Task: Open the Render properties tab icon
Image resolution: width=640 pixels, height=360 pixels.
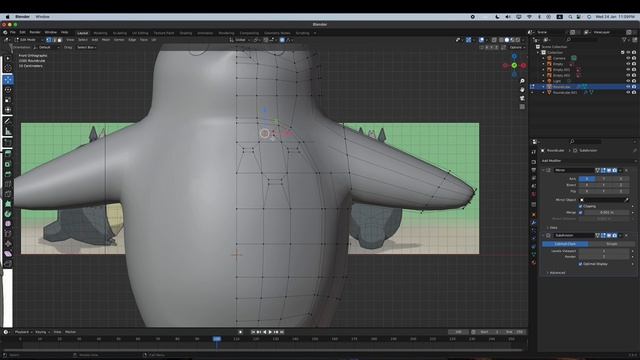Action: (533, 162)
